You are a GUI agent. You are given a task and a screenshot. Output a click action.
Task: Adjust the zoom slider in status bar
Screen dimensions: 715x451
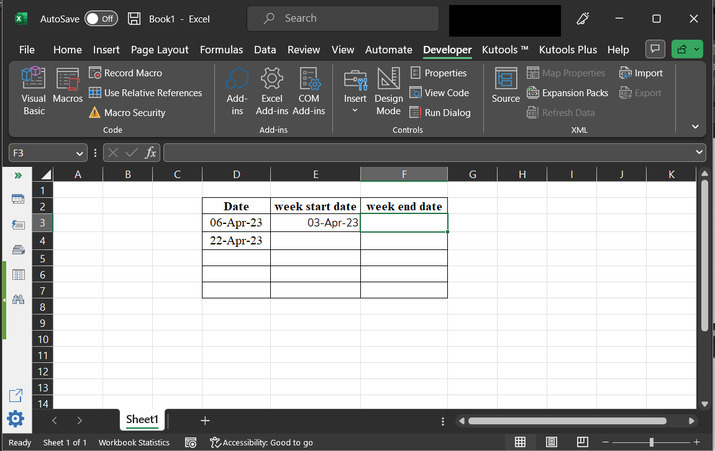pos(651,442)
